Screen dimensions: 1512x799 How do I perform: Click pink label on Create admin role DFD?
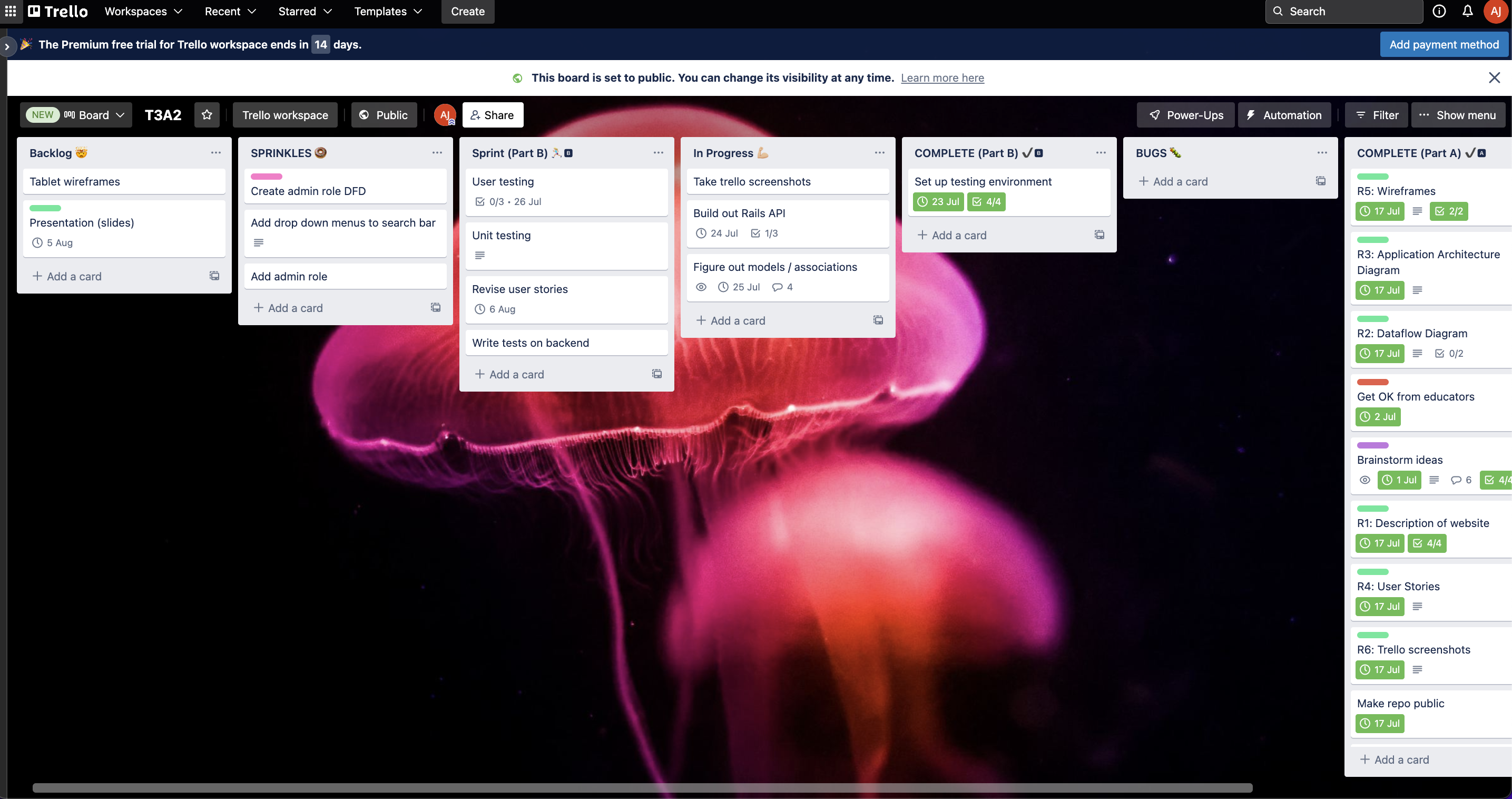coord(267,177)
